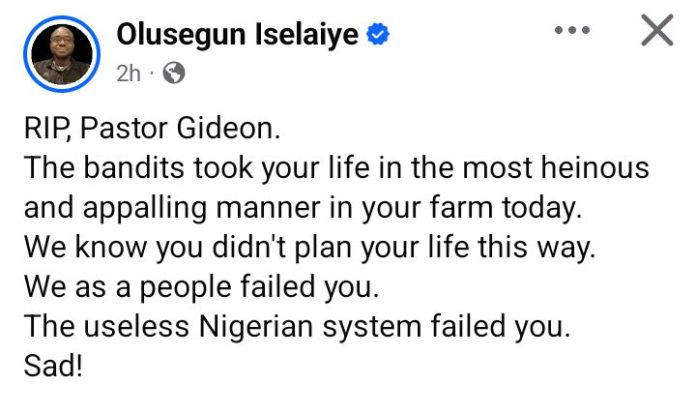The height and width of the screenshot is (414, 696).
Task: Open the three-dot post options menu
Action: 572,31
